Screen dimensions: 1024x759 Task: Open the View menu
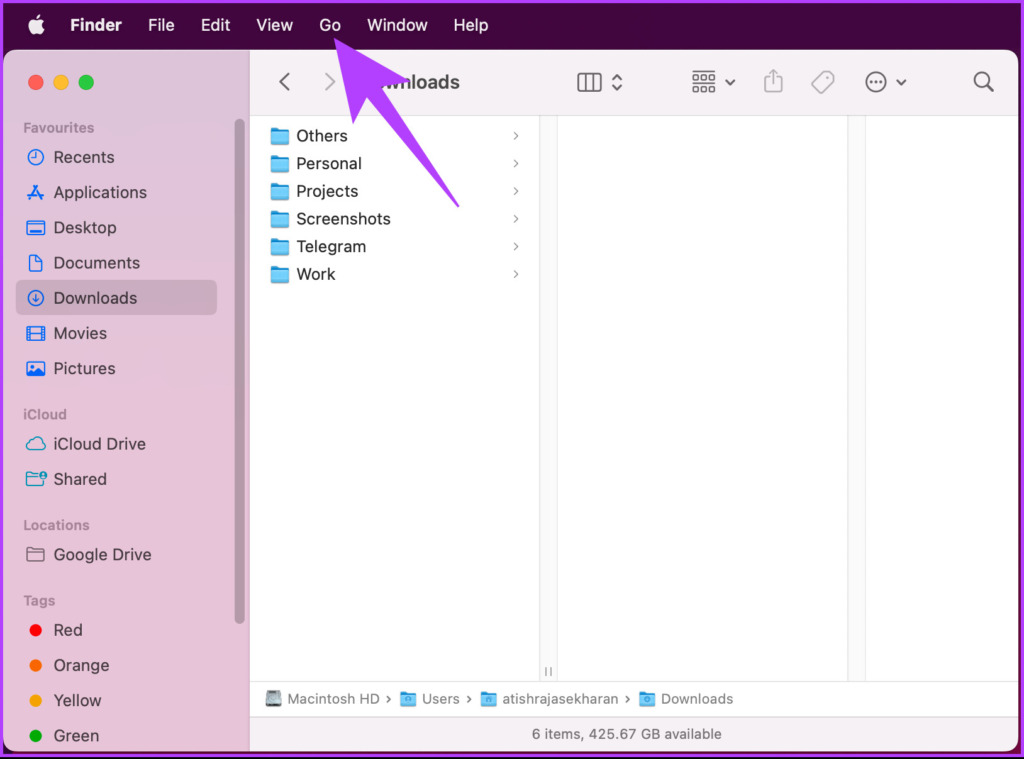click(274, 25)
